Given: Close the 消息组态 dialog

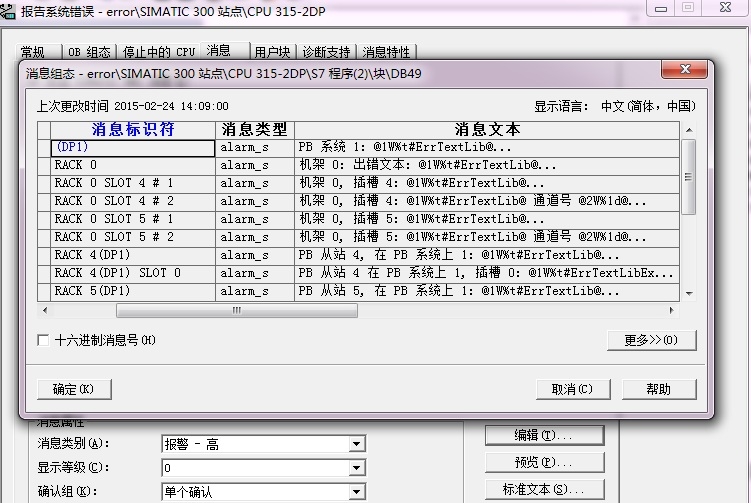Looking at the screenshot, I should click(x=684, y=70).
